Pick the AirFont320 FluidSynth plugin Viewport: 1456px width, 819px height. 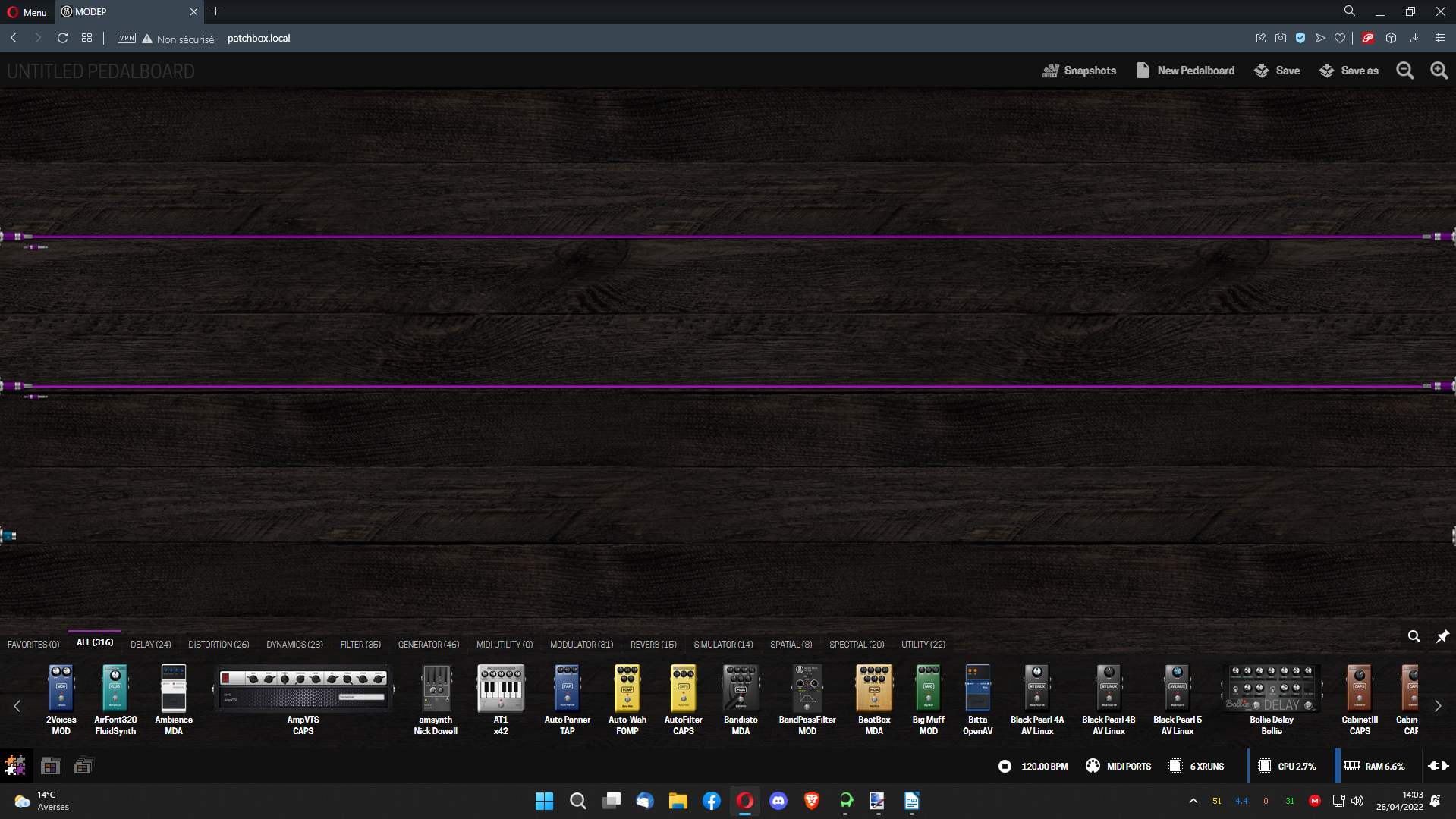pos(115,699)
